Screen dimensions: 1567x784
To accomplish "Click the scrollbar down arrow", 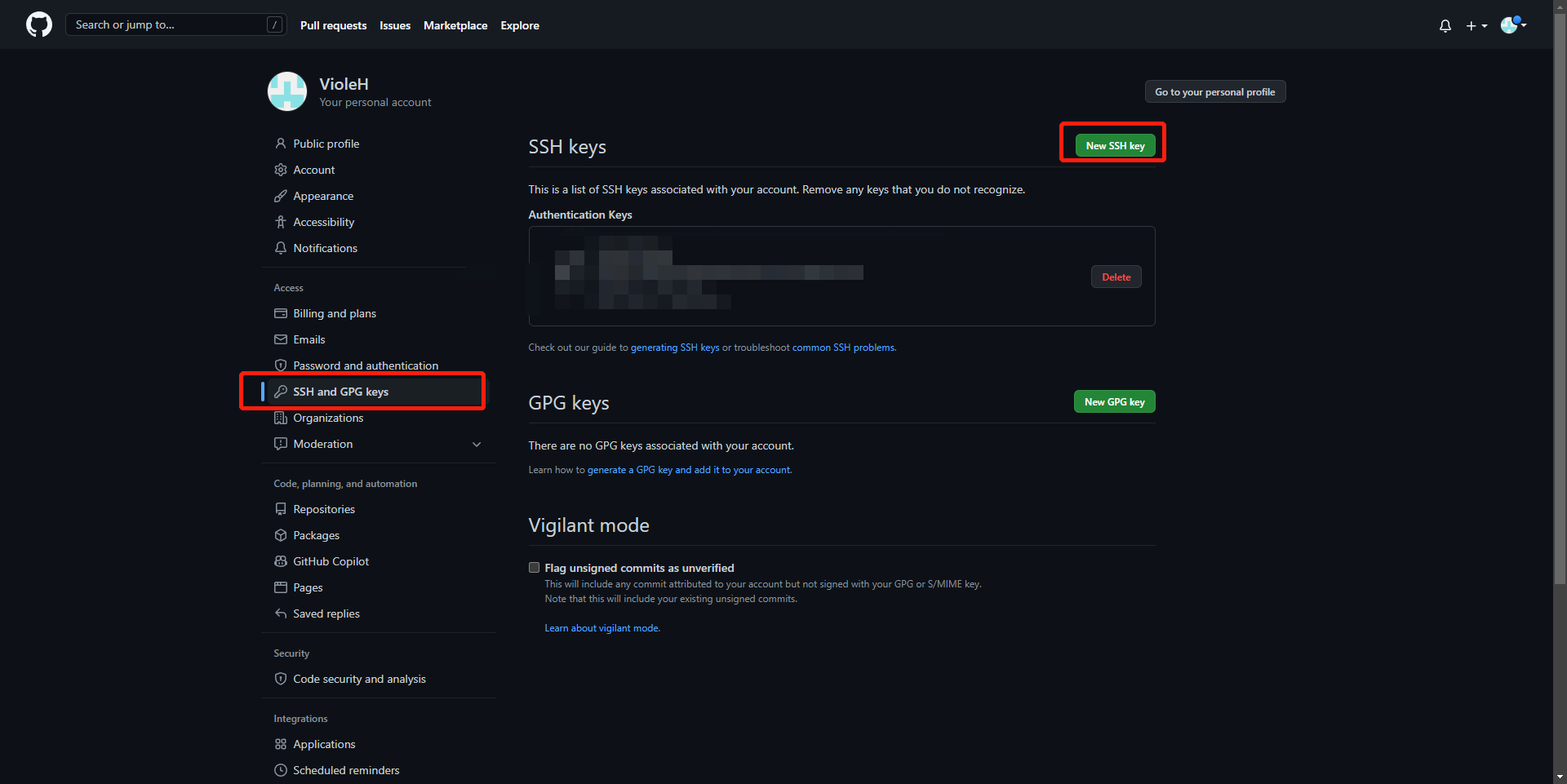I will click(x=1560, y=777).
